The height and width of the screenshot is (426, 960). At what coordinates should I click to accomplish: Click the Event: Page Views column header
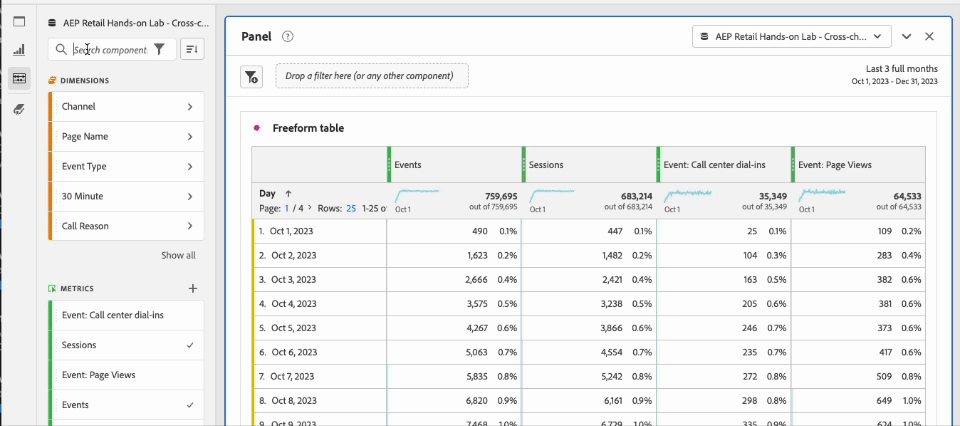pyautogui.click(x=858, y=165)
